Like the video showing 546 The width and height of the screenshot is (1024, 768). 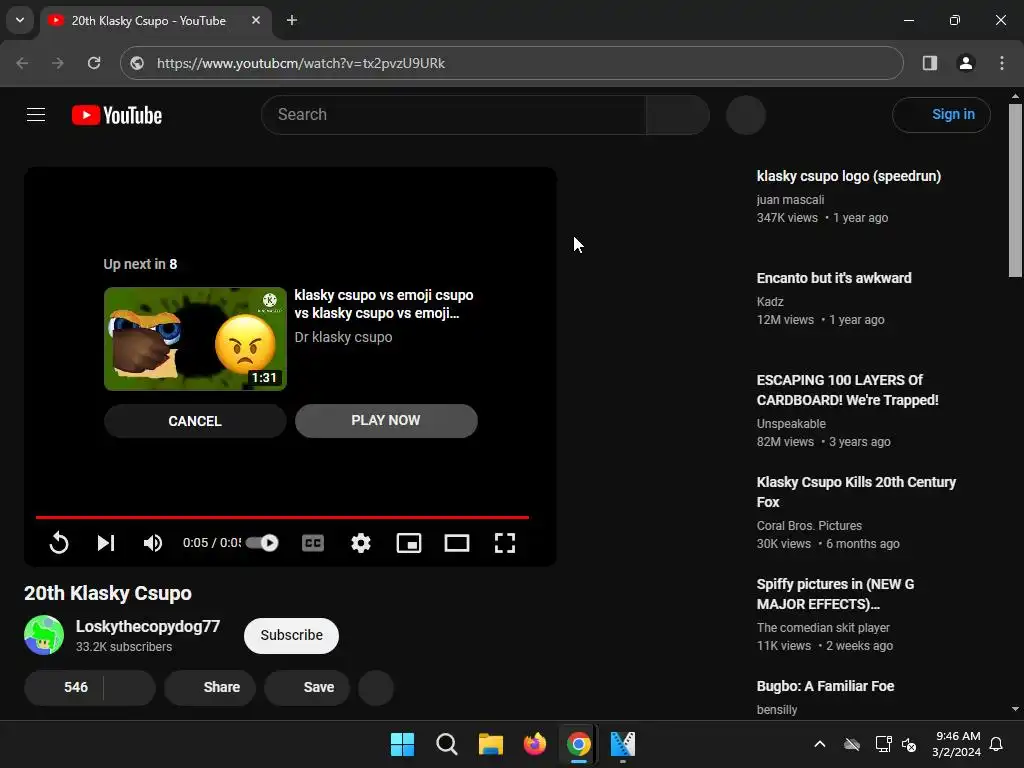[x=64, y=688]
